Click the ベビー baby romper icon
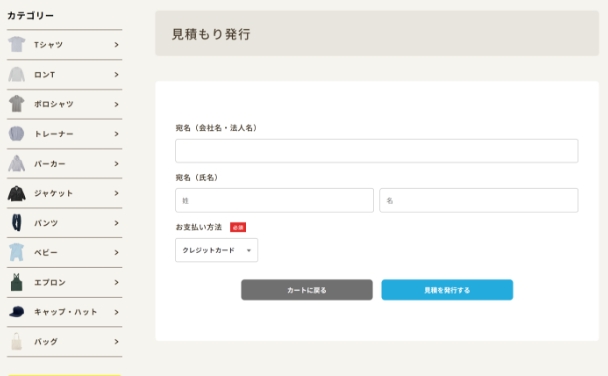 (17, 252)
